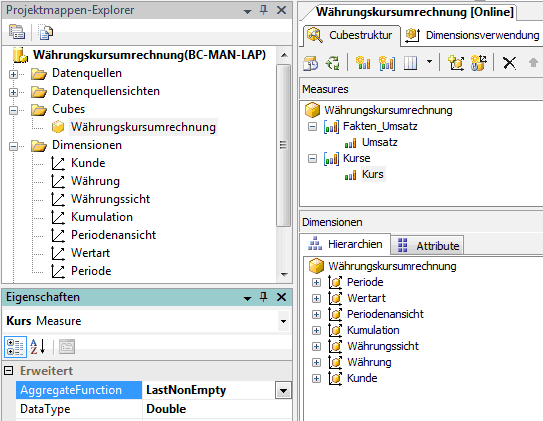Toggle categorized view in Eigenschaften panel
The image size is (543, 421).
(15, 347)
